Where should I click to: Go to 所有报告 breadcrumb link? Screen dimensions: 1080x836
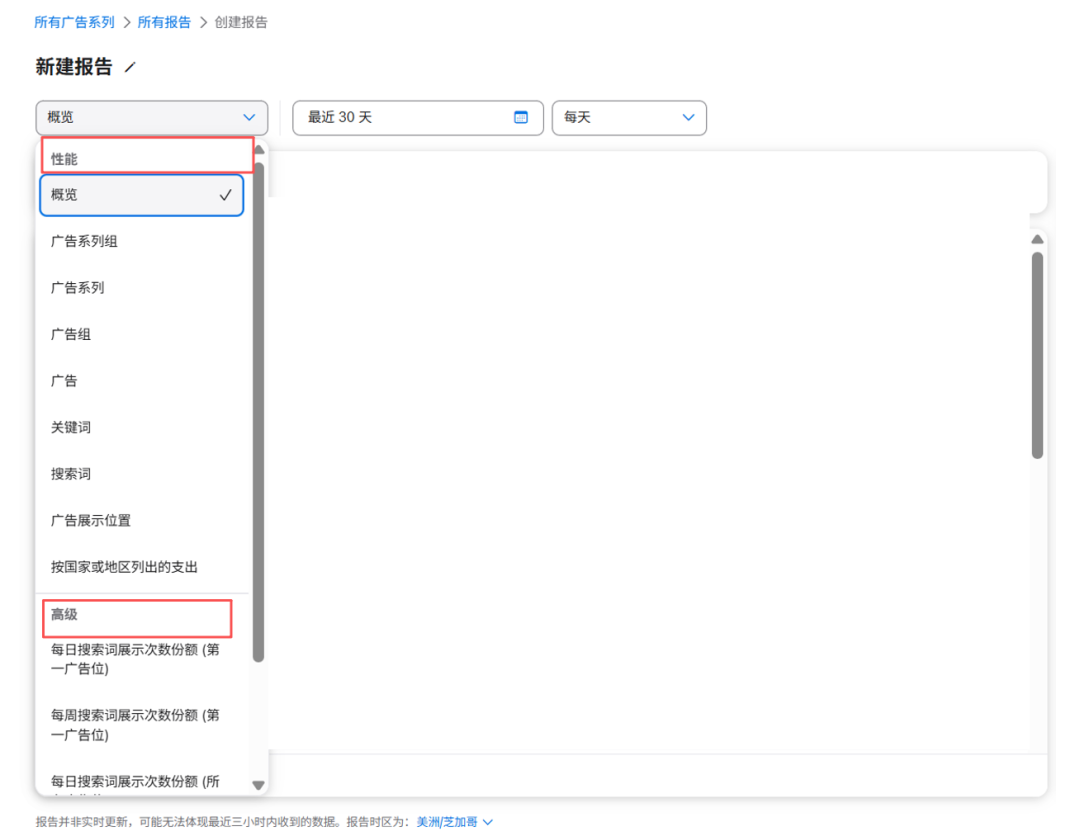pos(164,22)
